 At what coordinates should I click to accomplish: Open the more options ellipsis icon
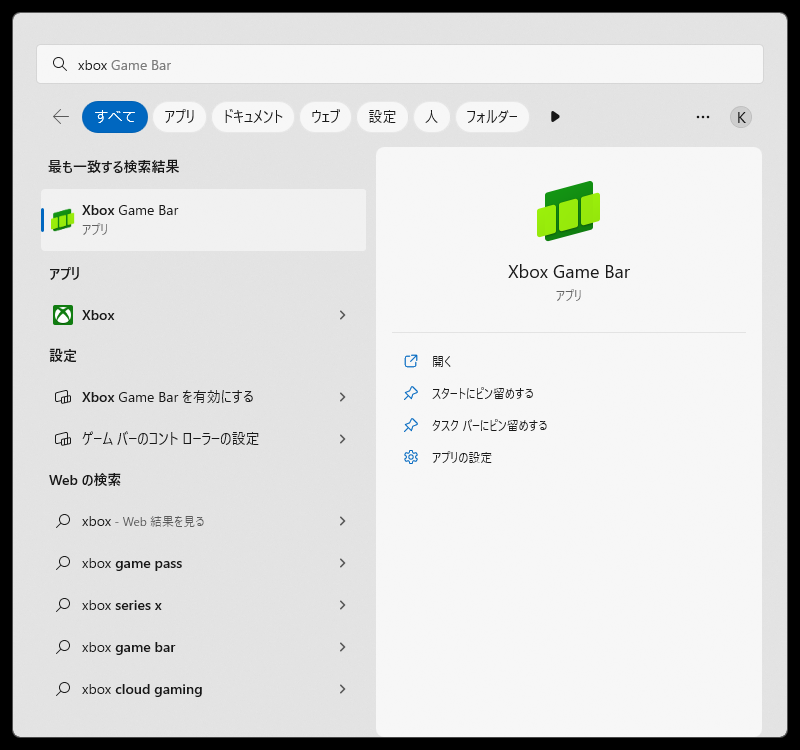pos(703,117)
